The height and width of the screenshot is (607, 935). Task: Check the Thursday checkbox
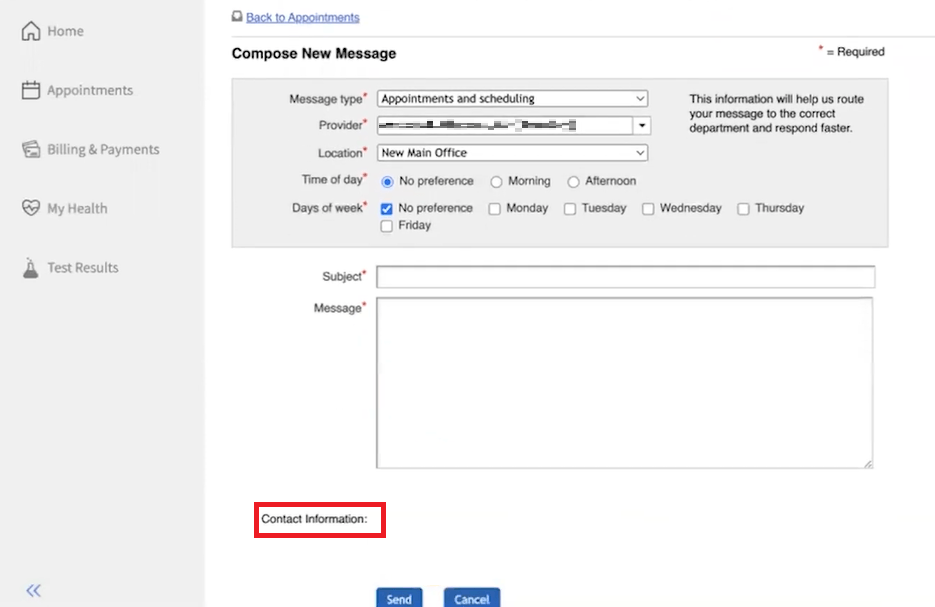coord(743,208)
